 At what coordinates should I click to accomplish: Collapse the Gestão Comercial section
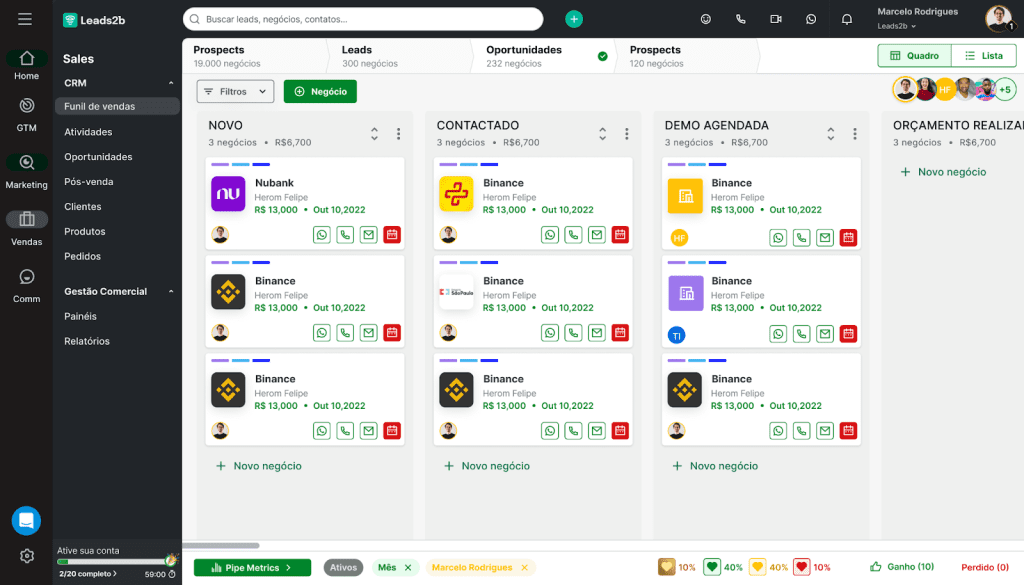click(171, 291)
